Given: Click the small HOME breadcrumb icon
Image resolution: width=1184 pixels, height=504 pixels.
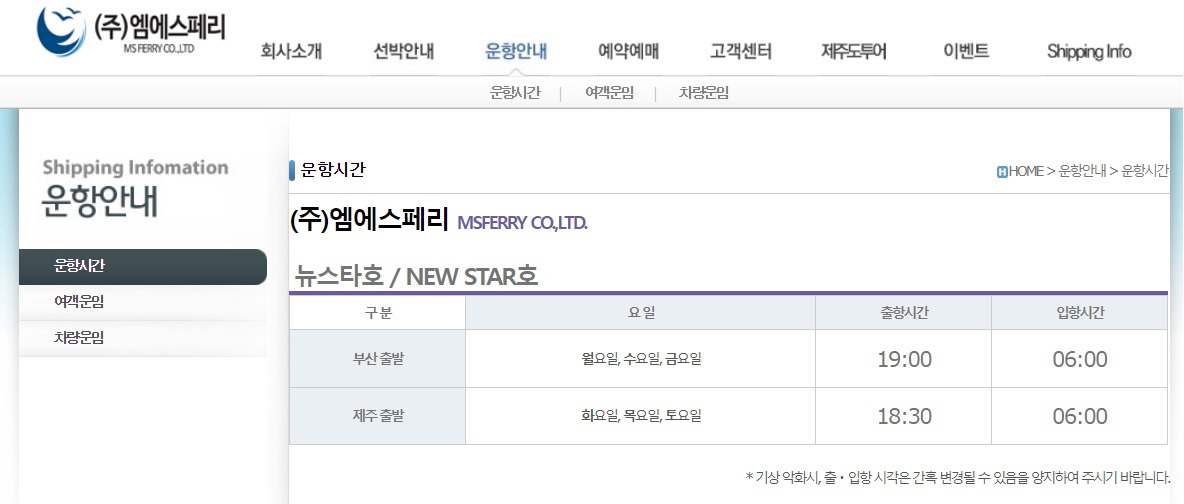Looking at the screenshot, I should tap(1002, 172).
